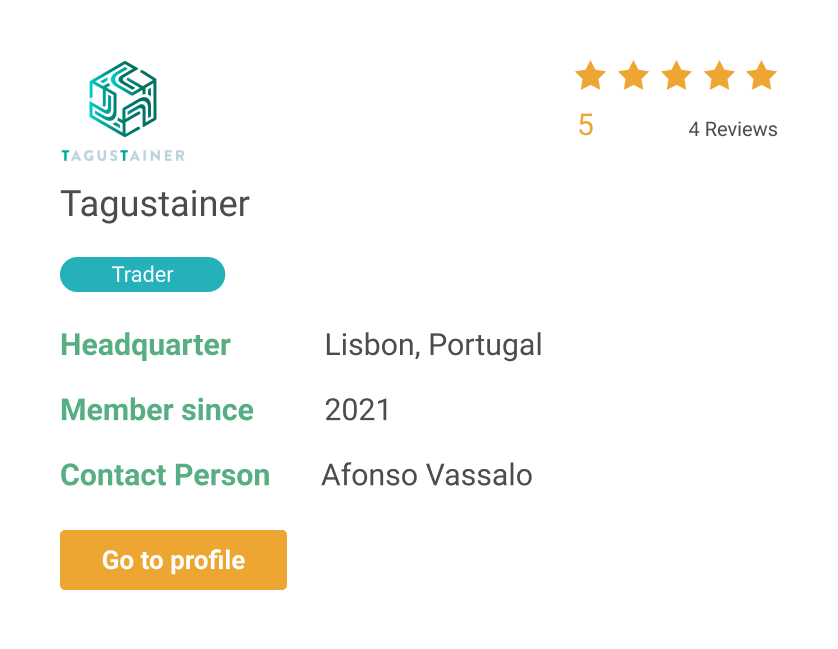838x649 pixels.
Task: Click the TAGUSTAINER wordmark under logo
Action: click(123, 156)
